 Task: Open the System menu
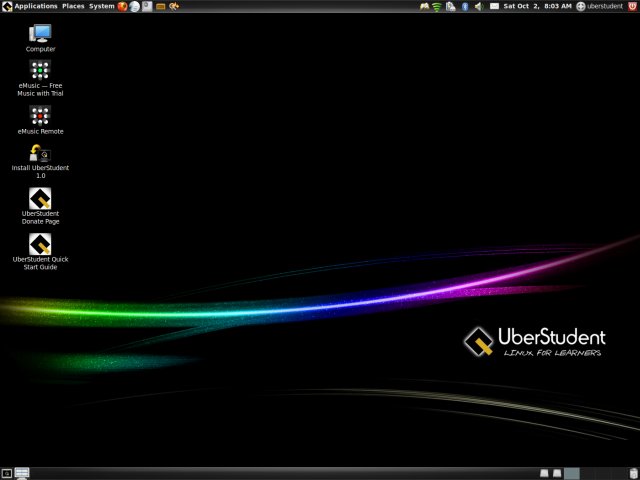(x=102, y=6)
